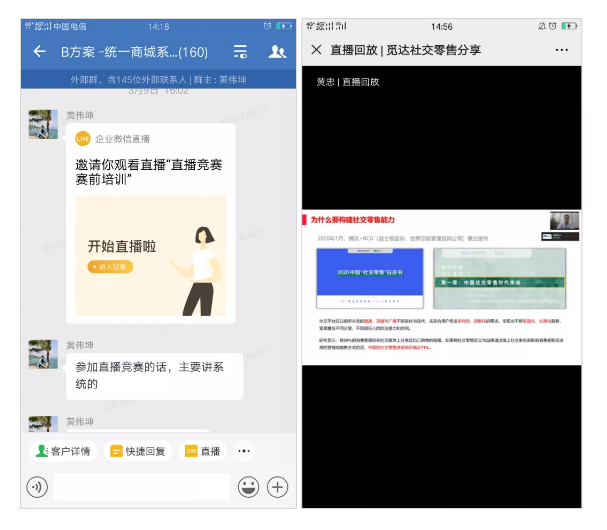Tap the 14:56 clock in the right phone status bar
The height and width of the screenshot is (530, 607).
point(442,27)
